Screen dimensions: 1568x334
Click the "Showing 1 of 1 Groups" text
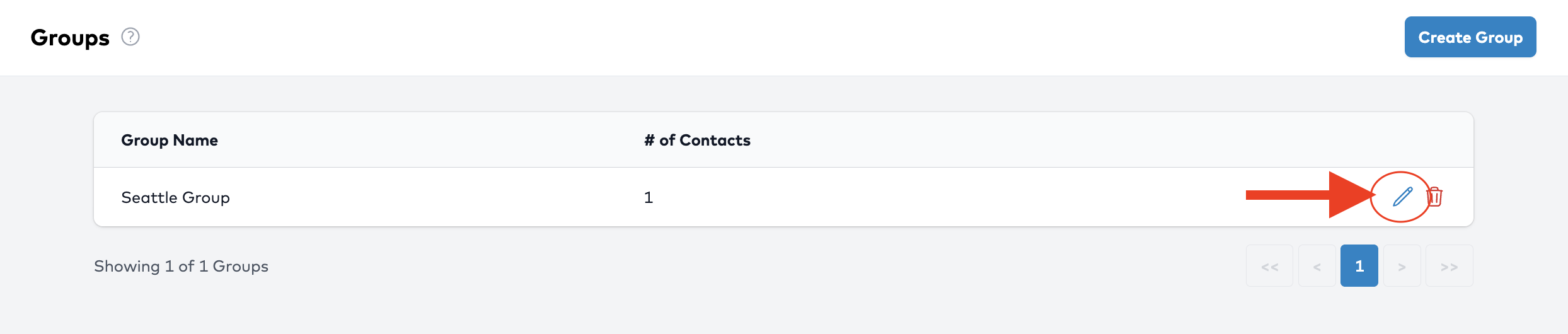(x=181, y=266)
